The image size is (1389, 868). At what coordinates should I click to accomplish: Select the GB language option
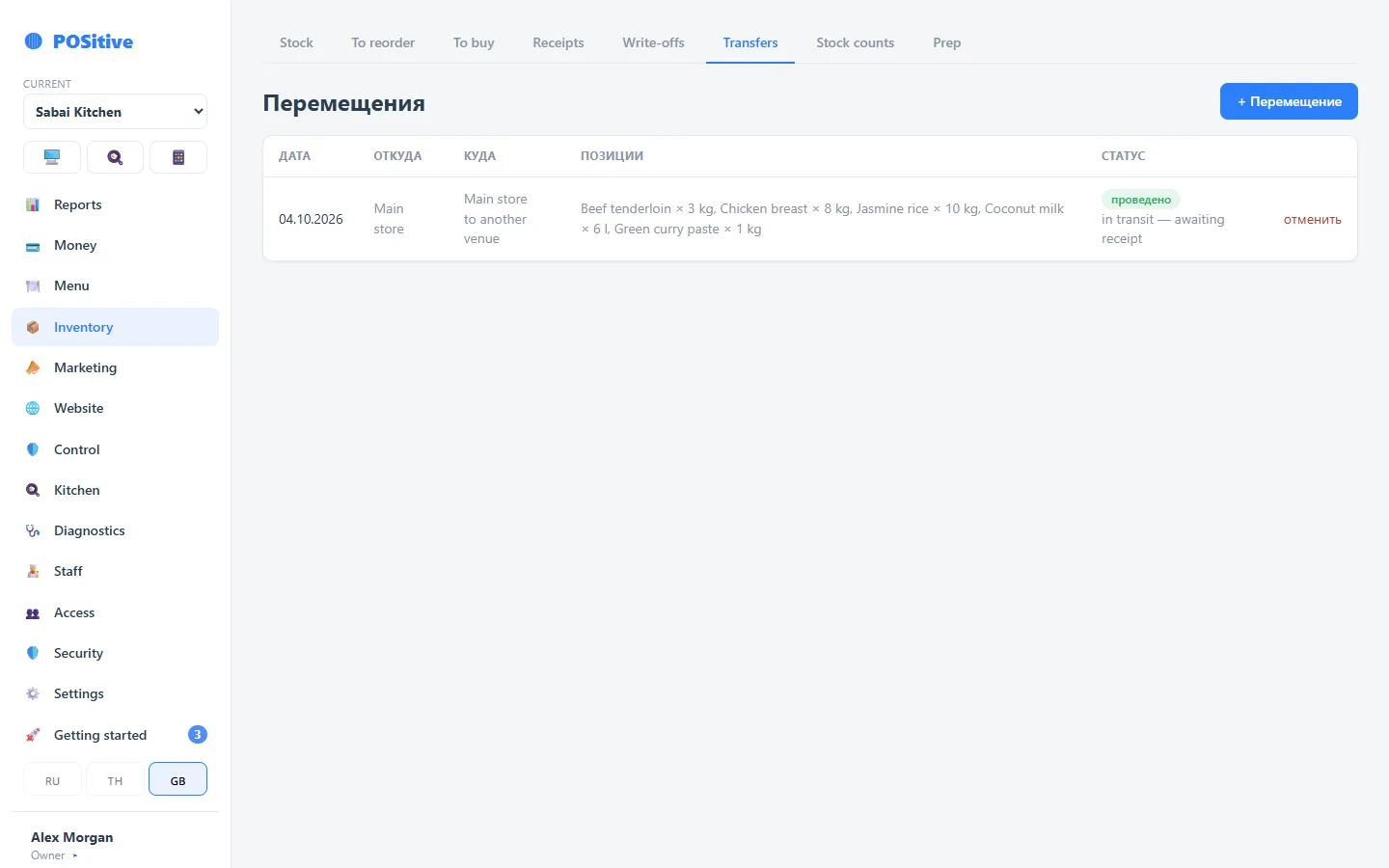(177, 779)
